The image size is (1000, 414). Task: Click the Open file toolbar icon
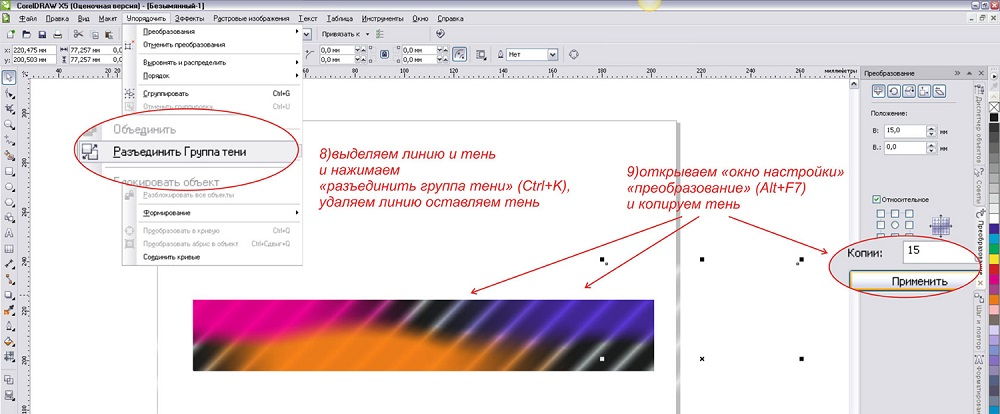coord(27,34)
